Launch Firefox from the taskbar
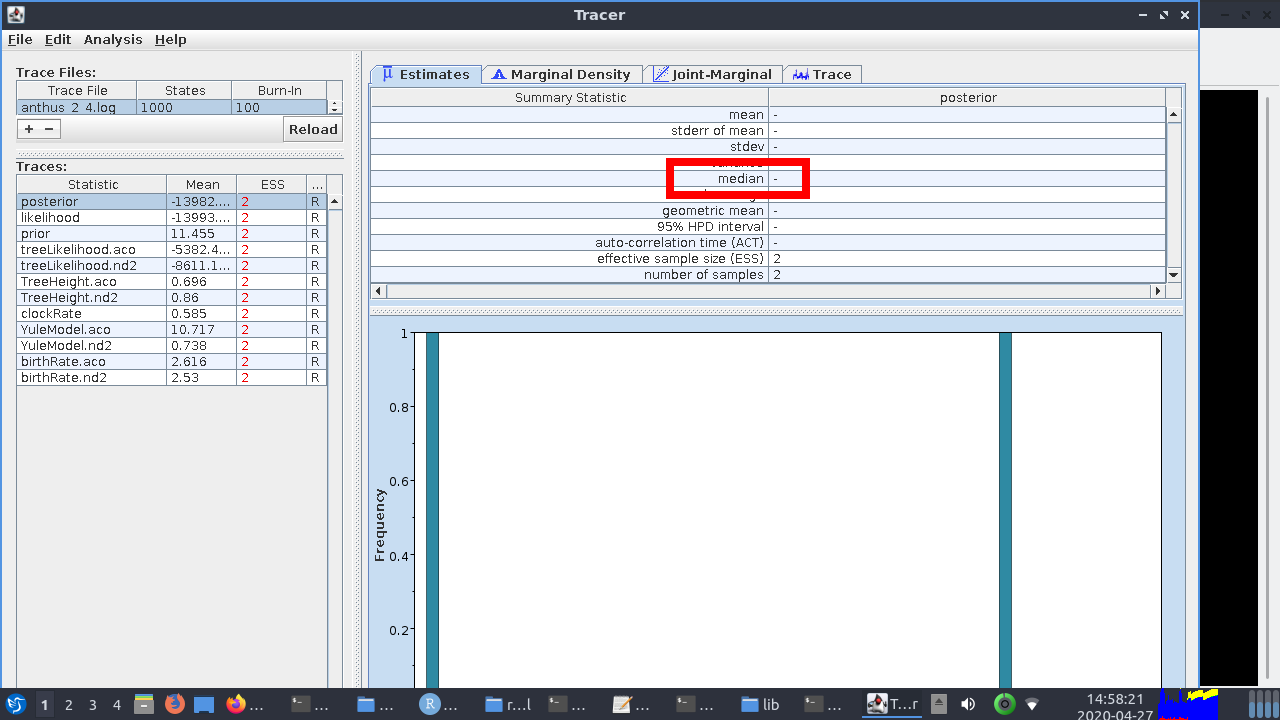The width and height of the screenshot is (1280, 720). pos(173,704)
